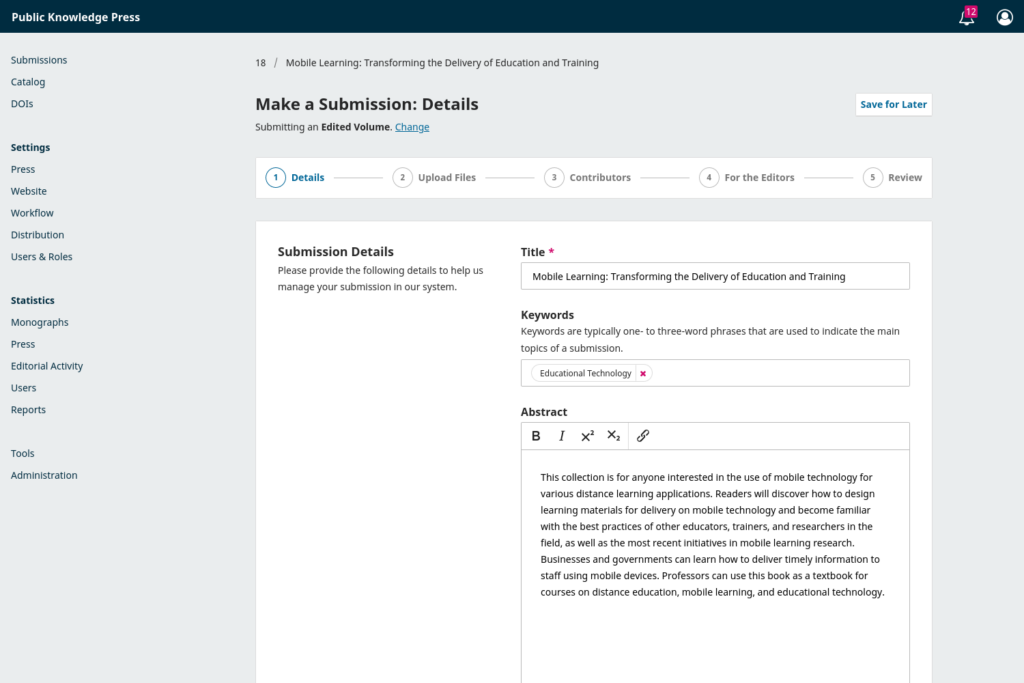The width and height of the screenshot is (1024, 683).
Task: Open the Reports statistics page
Action: pyautogui.click(x=28, y=410)
